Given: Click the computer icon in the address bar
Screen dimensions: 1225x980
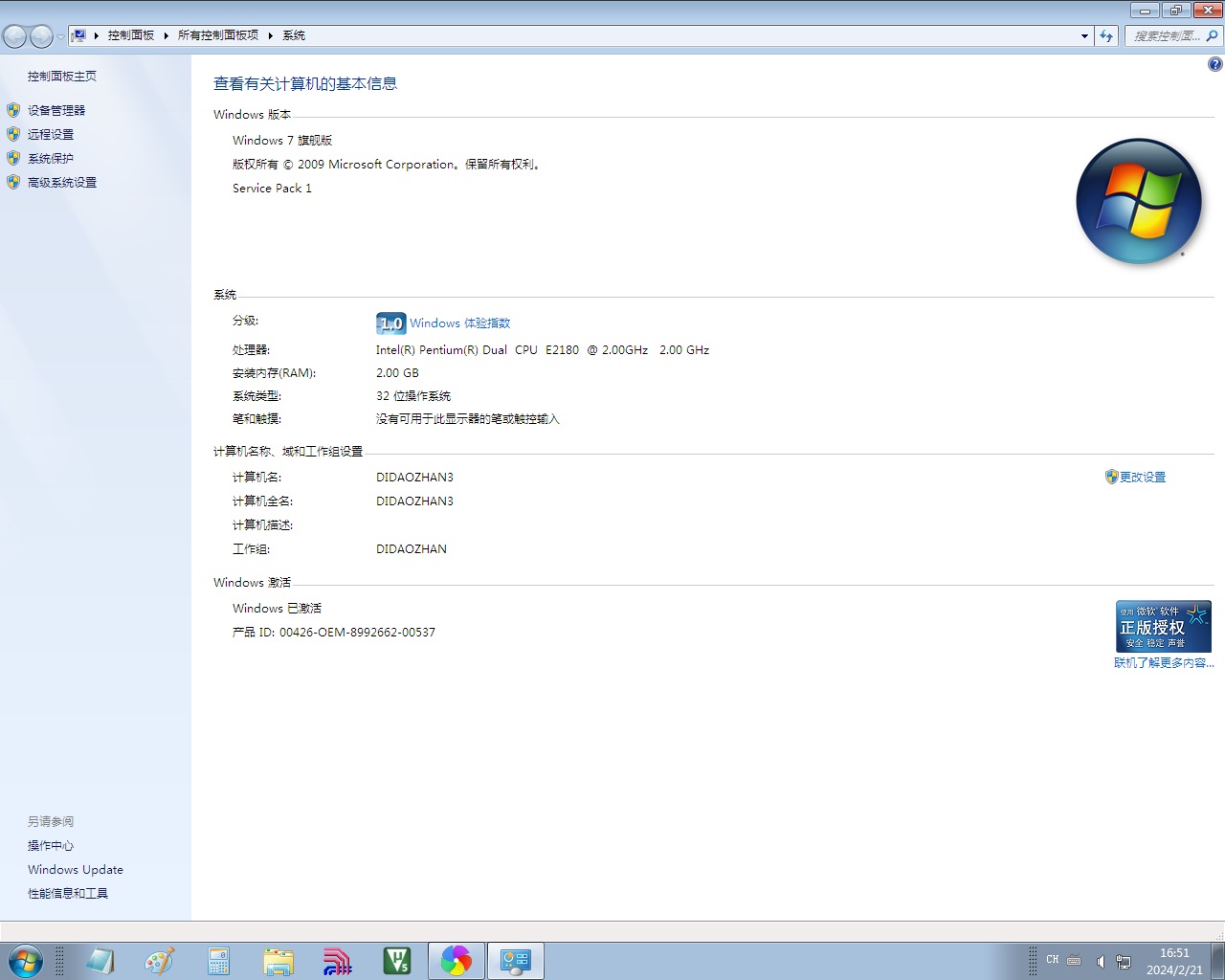Looking at the screenshot, I should click(x=79, y=35).
